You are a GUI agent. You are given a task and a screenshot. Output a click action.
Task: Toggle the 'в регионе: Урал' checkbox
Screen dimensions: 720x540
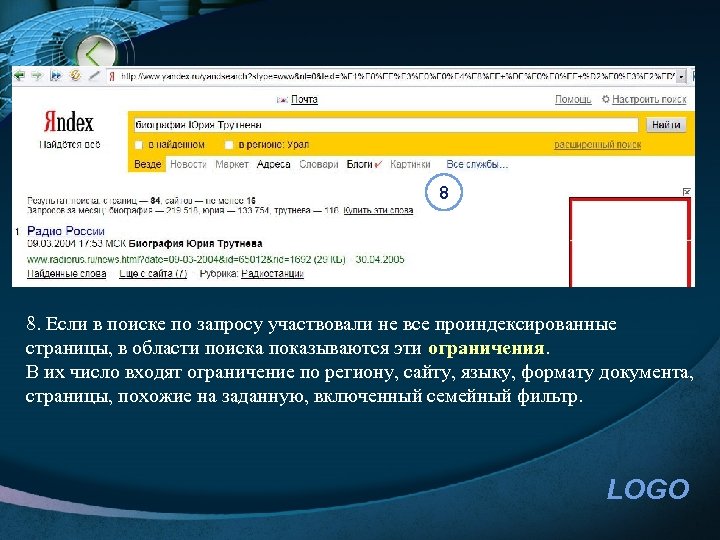point(229,145)
